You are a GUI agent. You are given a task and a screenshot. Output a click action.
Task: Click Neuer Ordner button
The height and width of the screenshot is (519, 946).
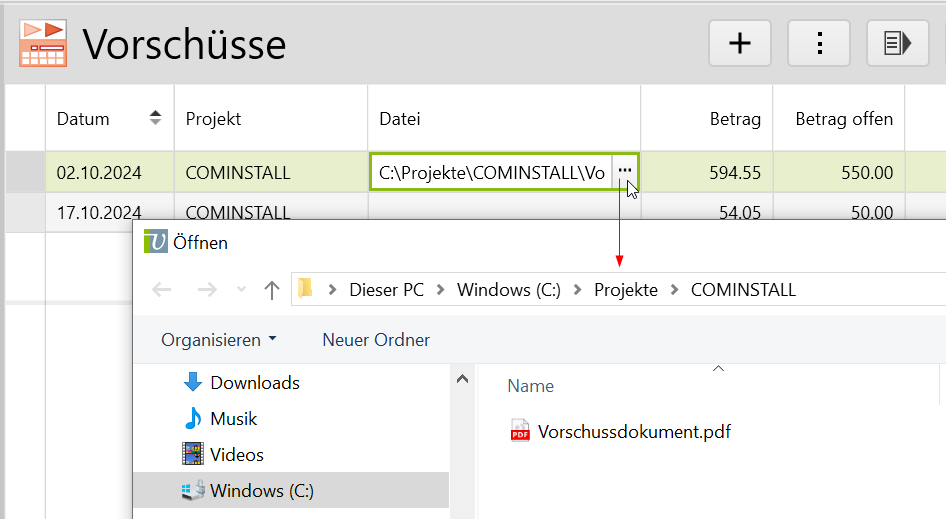[x=376, y=340]
